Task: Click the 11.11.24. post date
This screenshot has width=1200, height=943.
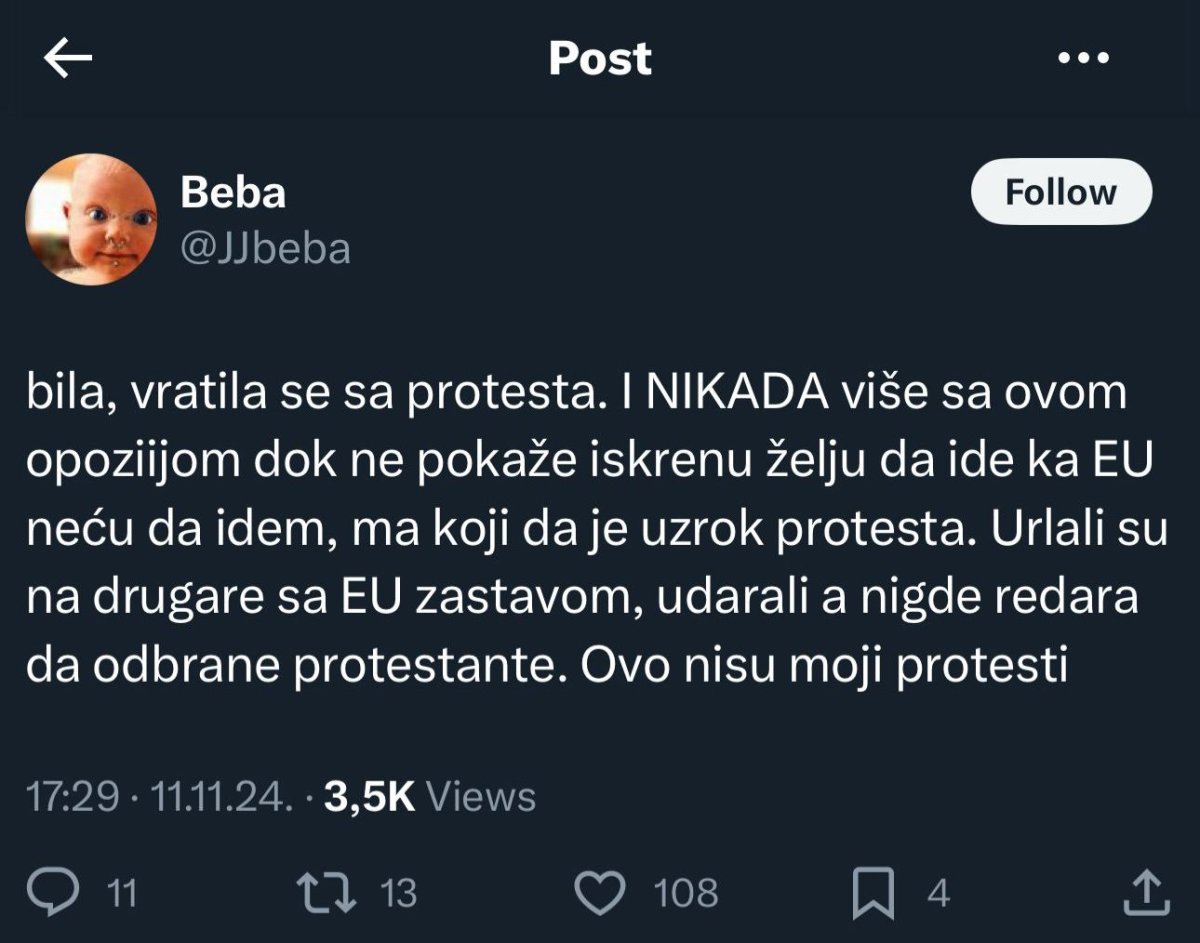Action: [x=220, y=797]
